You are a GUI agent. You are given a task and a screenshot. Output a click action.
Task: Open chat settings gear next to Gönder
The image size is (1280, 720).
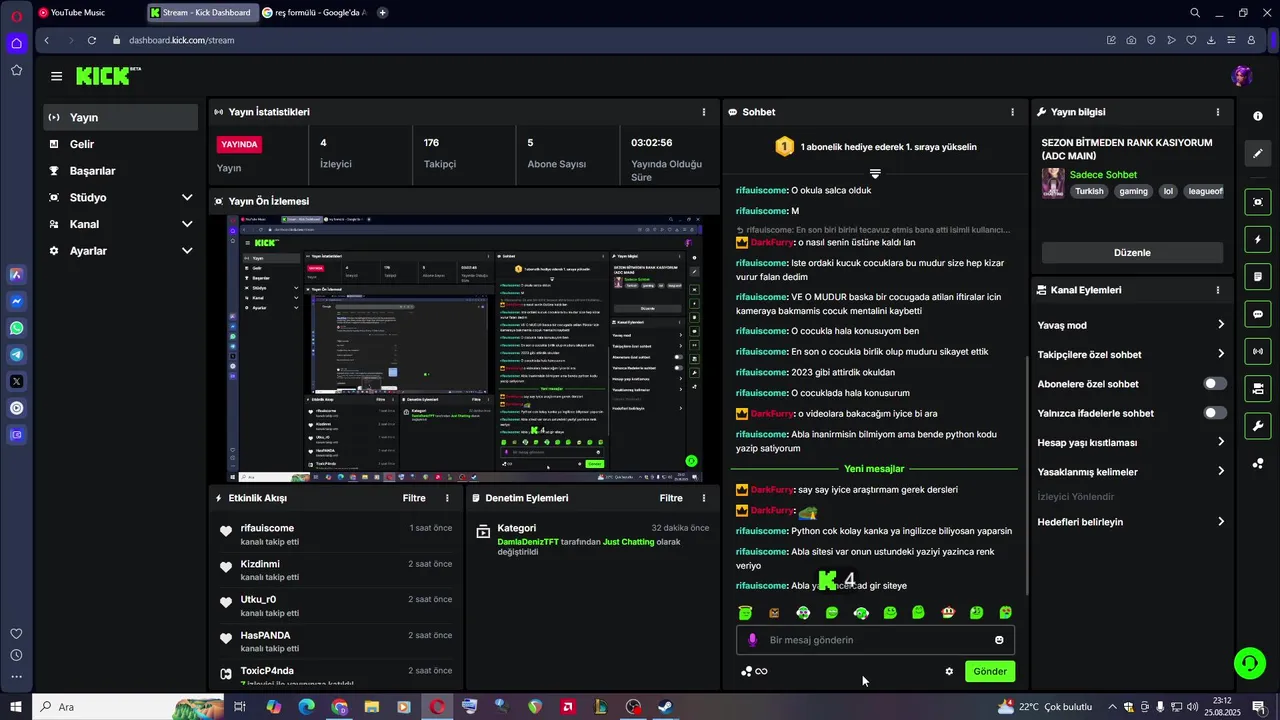pyautogui.click(x=949, y=671)
